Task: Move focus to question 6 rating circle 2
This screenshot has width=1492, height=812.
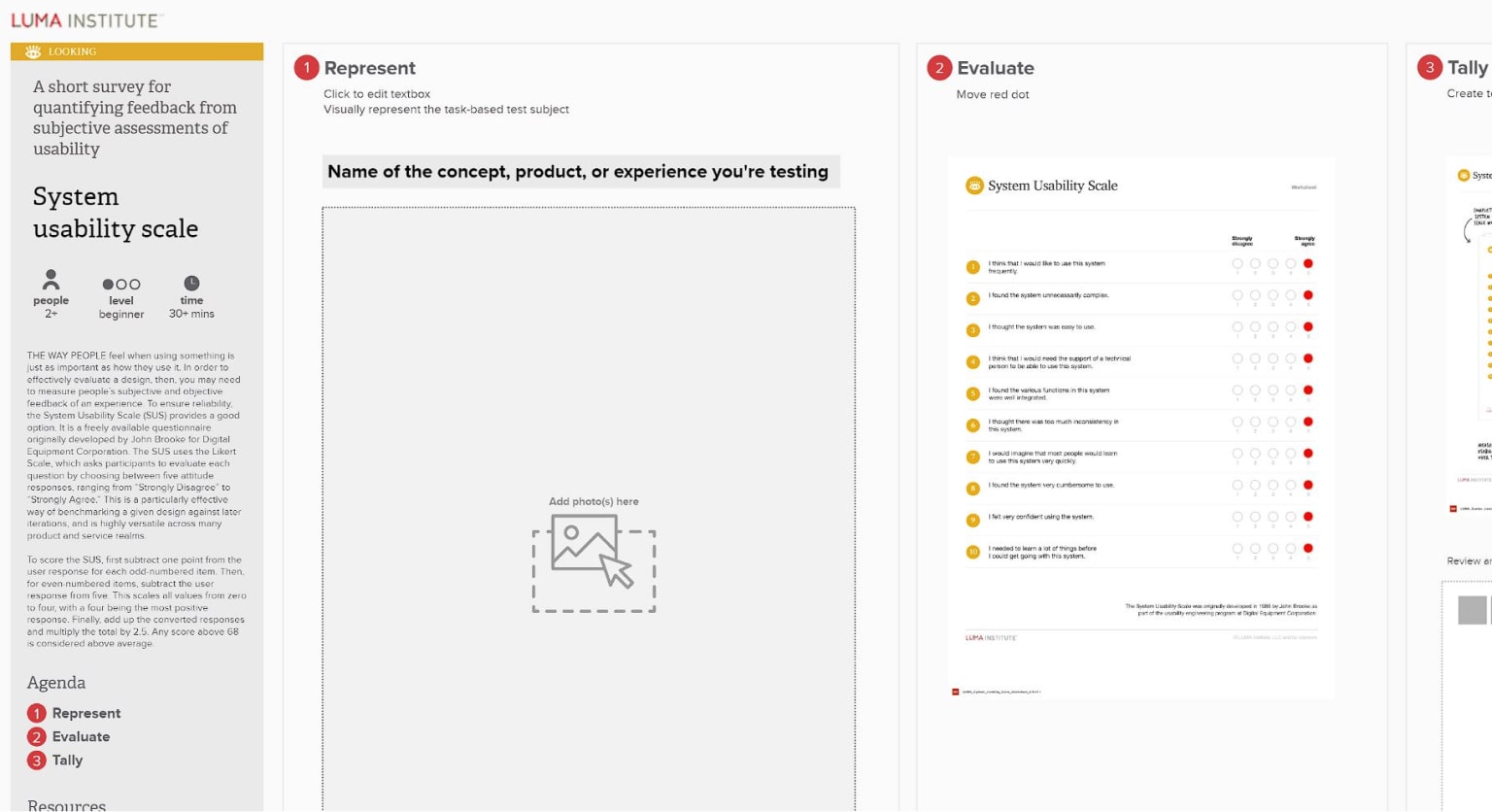Action: click(1256, 422)
